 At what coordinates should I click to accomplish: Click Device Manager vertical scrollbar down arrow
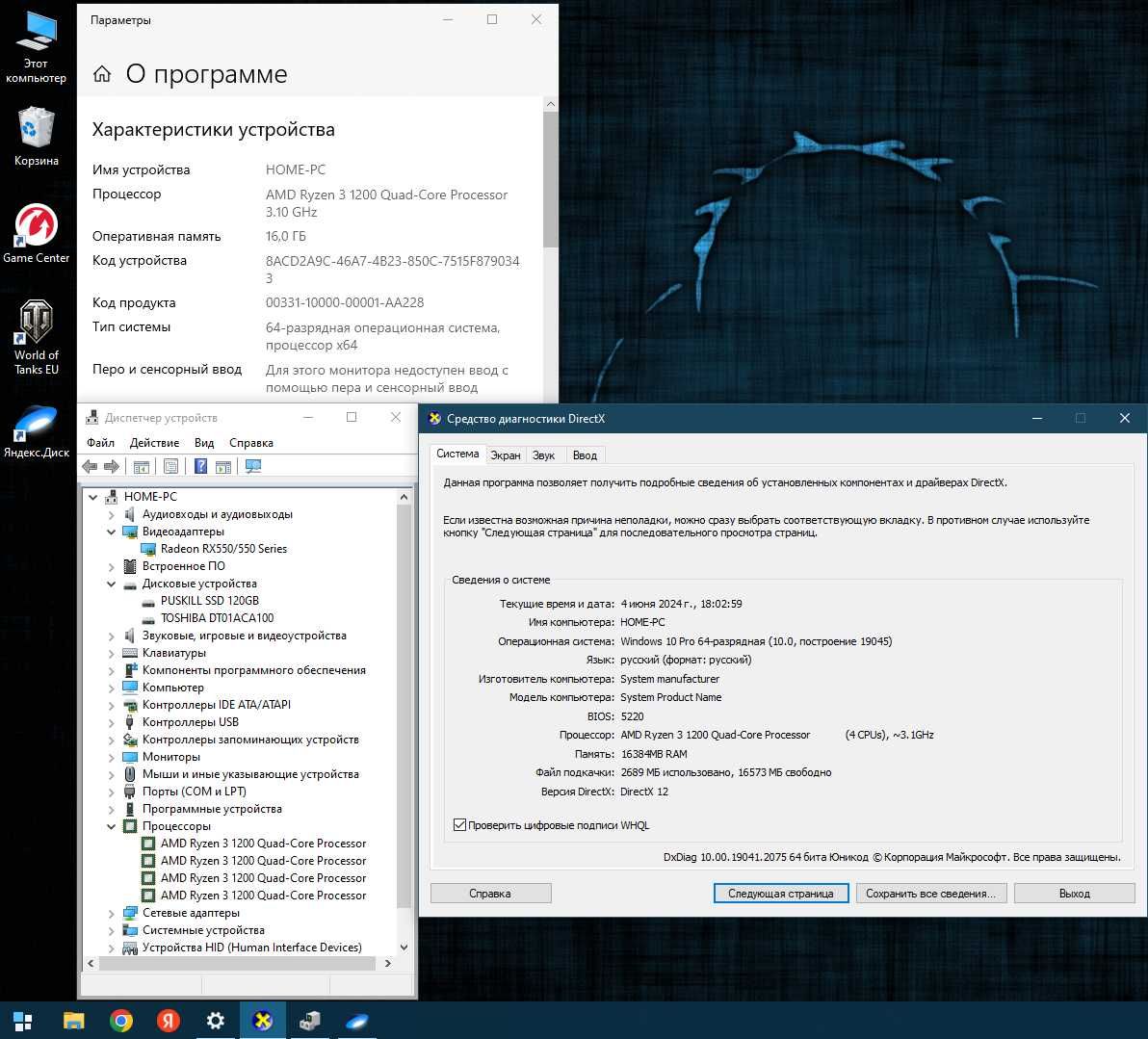point(404,947)
